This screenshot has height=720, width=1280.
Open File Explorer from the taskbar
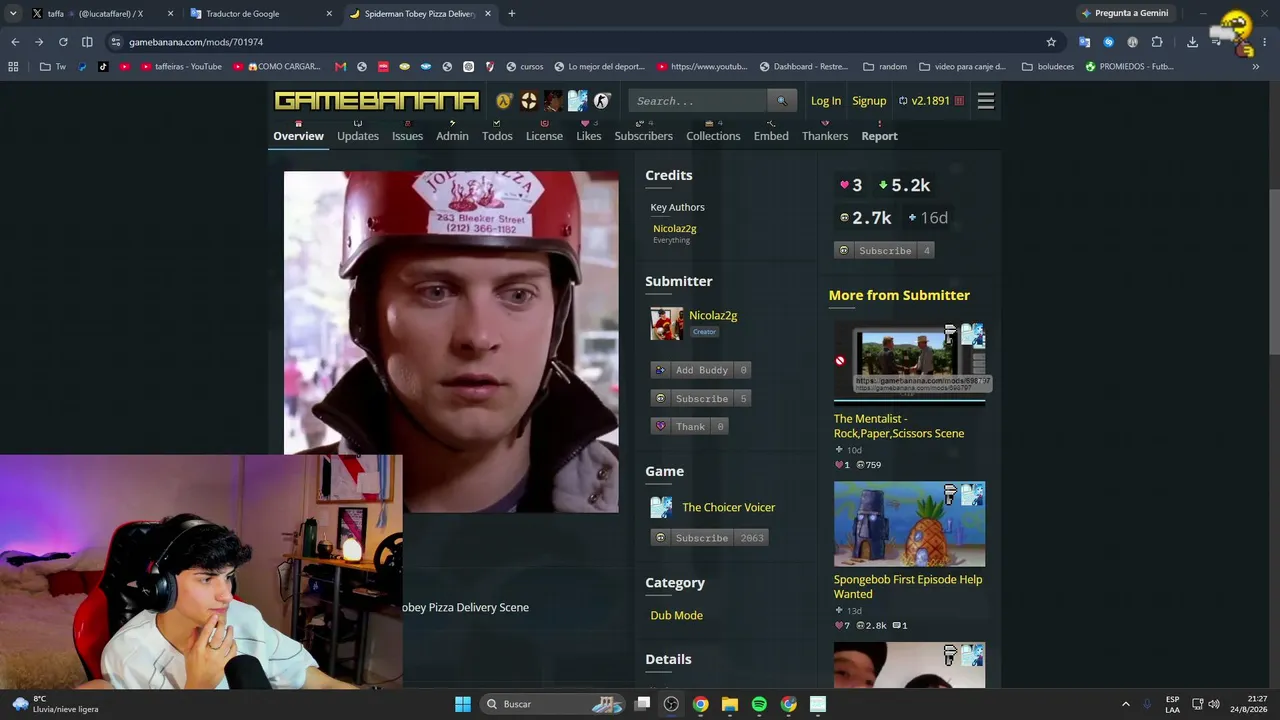pyautogui.click(x=730, y=704)
